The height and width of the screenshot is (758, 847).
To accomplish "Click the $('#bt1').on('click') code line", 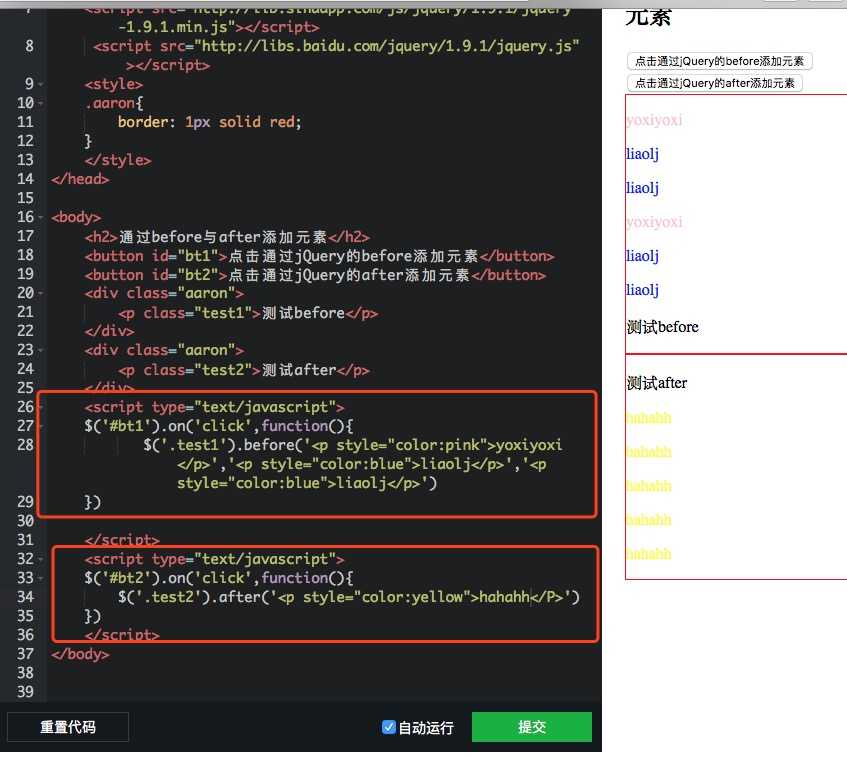I will pyautogui.click(x=219, y=426).
